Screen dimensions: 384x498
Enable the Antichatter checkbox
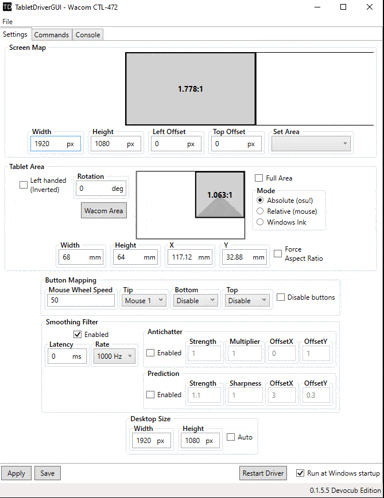[x=151, y=353]
